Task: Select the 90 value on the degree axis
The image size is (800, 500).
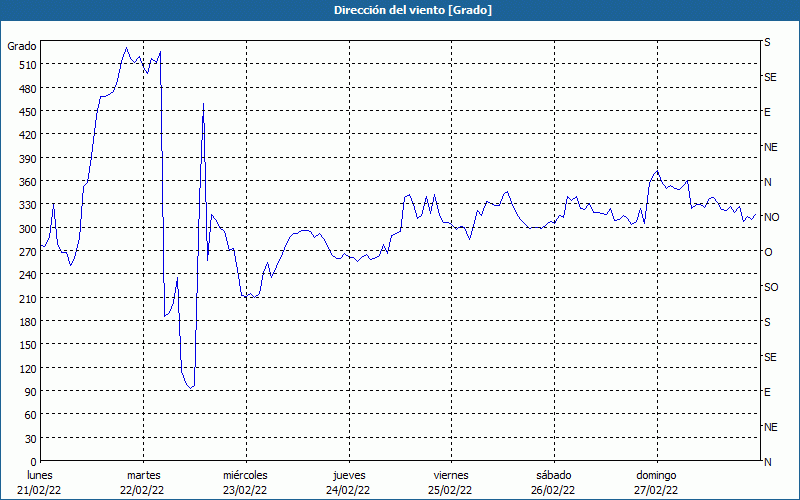Action: coord(30,392)
